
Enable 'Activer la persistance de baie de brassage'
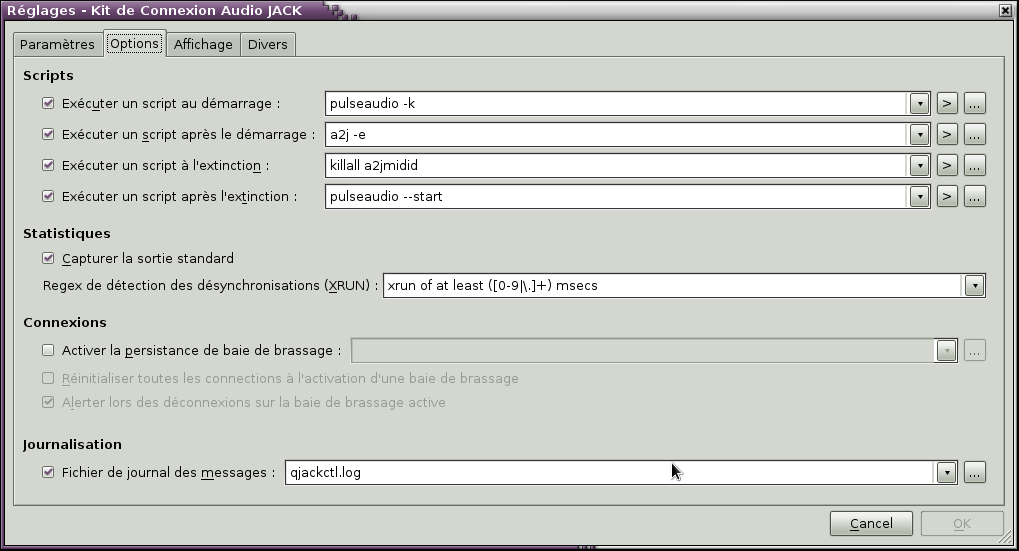point(48,350)
